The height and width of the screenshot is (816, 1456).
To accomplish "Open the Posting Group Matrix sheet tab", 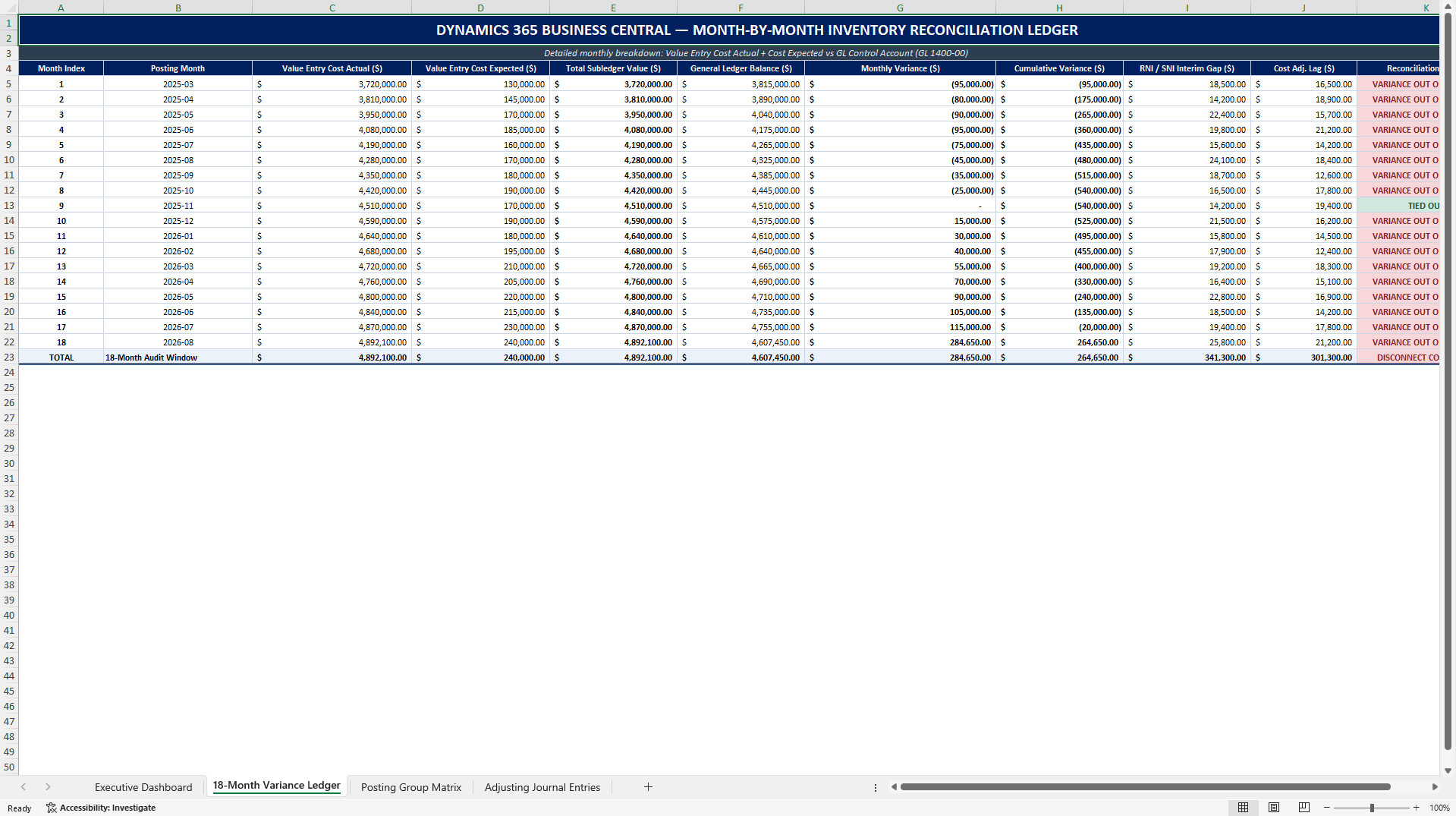I will pyautogui.click(x=410, y=787).
